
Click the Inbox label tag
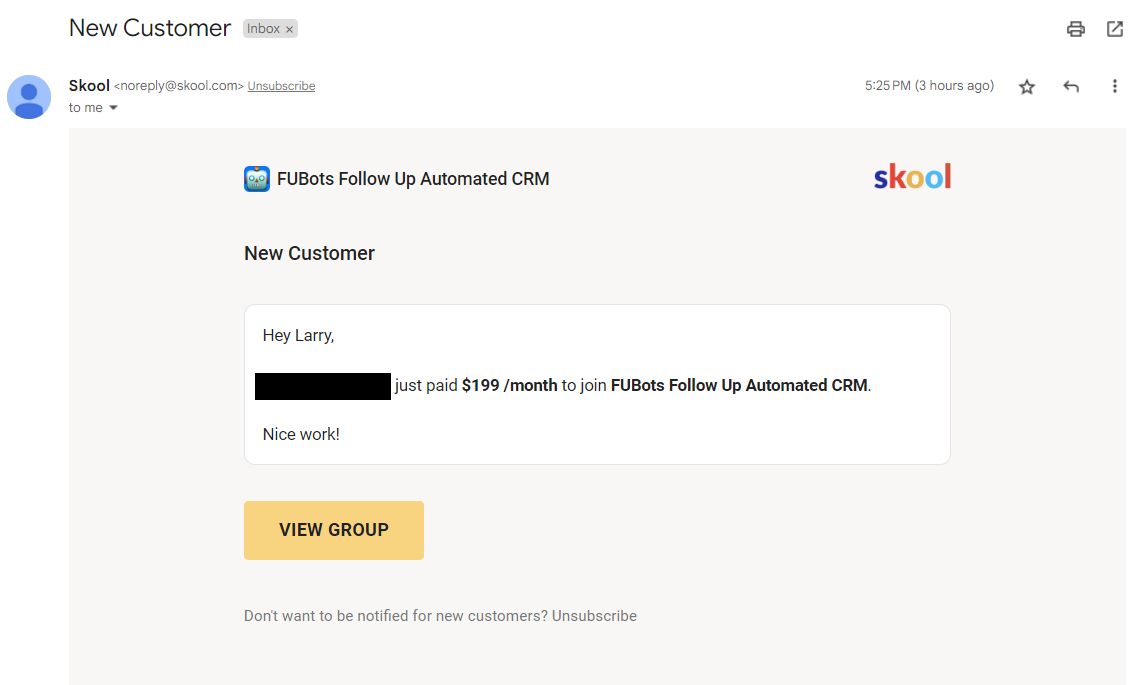pos(263,28)
